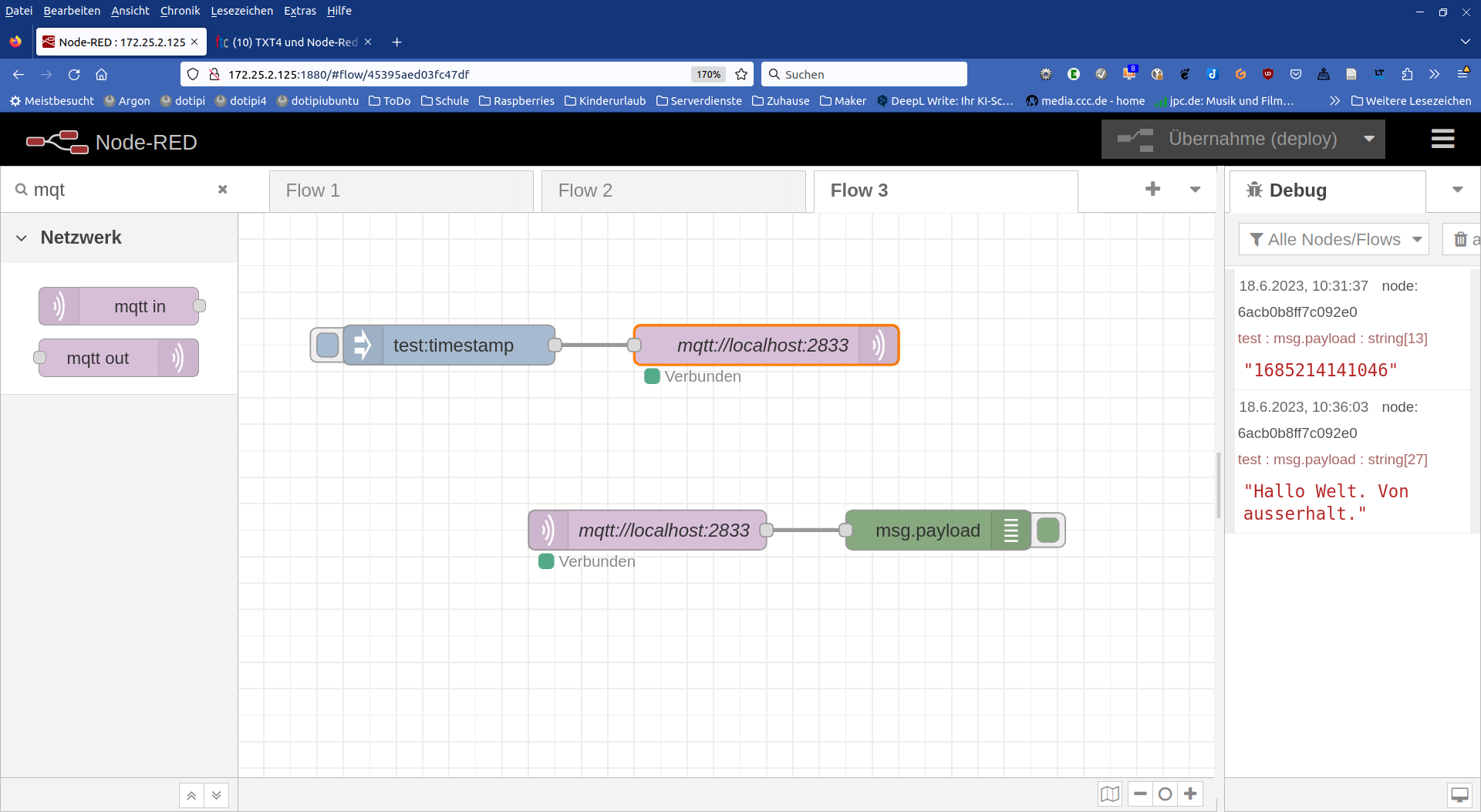Clear debug messages with trash icon

tap(1461, 239)
